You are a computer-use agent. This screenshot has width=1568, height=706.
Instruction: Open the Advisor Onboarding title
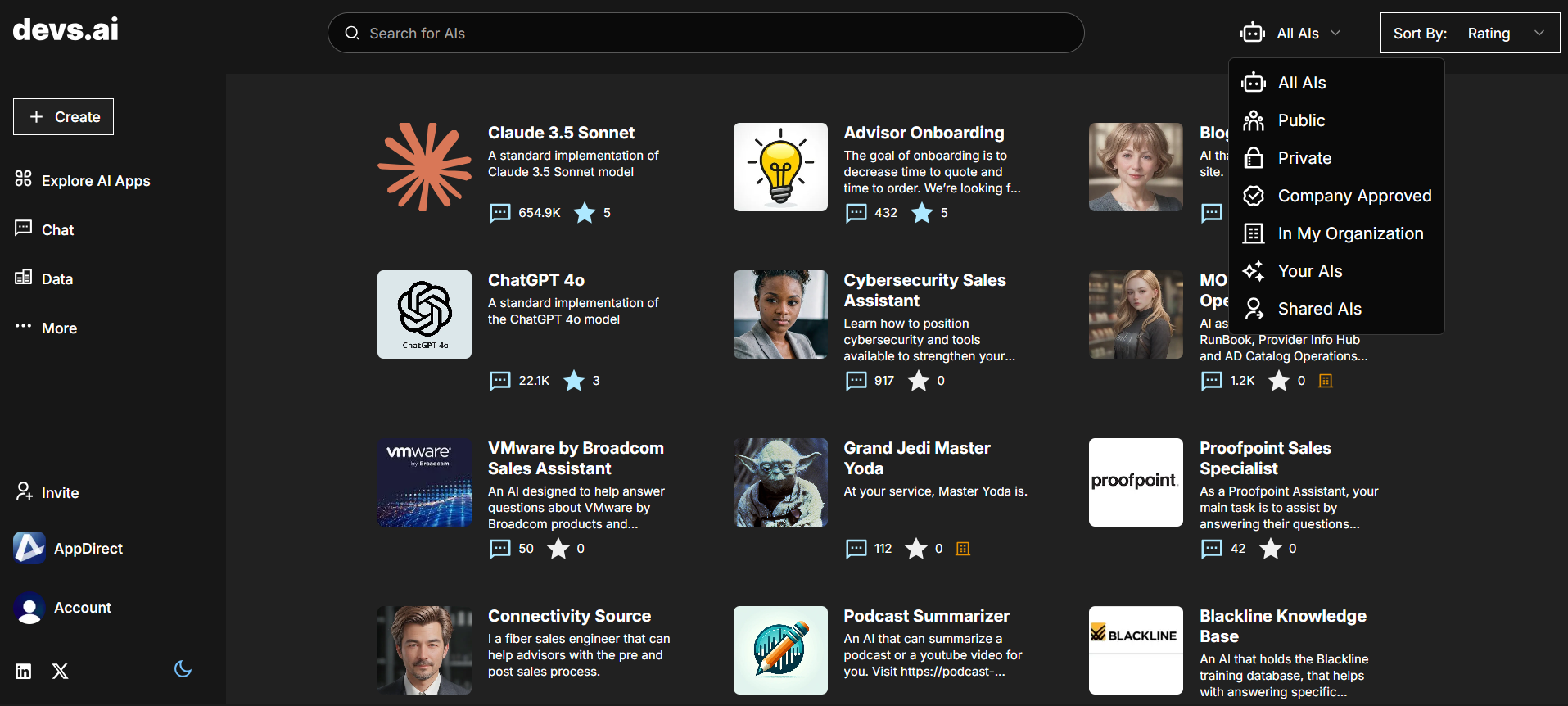[x=924, y=133]
